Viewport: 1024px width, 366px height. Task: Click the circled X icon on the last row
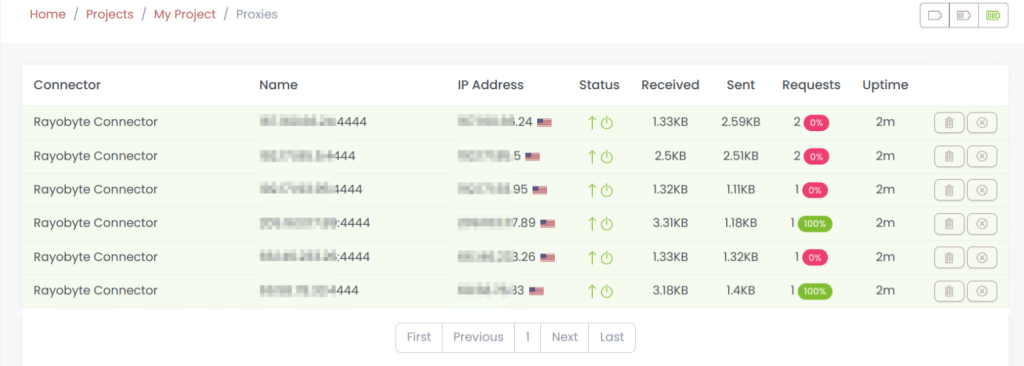[x=982, y=291]
